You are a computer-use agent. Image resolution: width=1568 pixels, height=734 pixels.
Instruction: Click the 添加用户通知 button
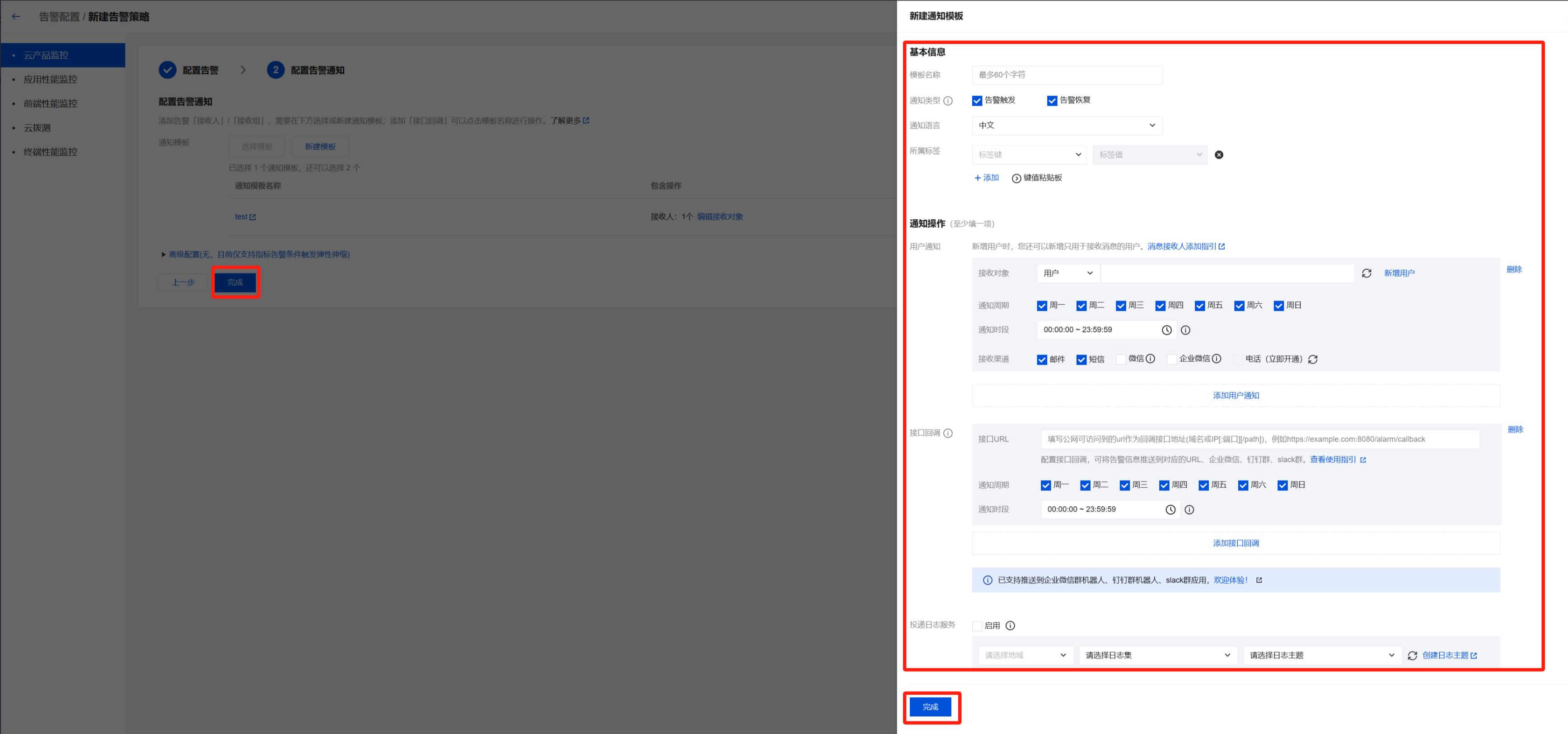pos(1235,395)
